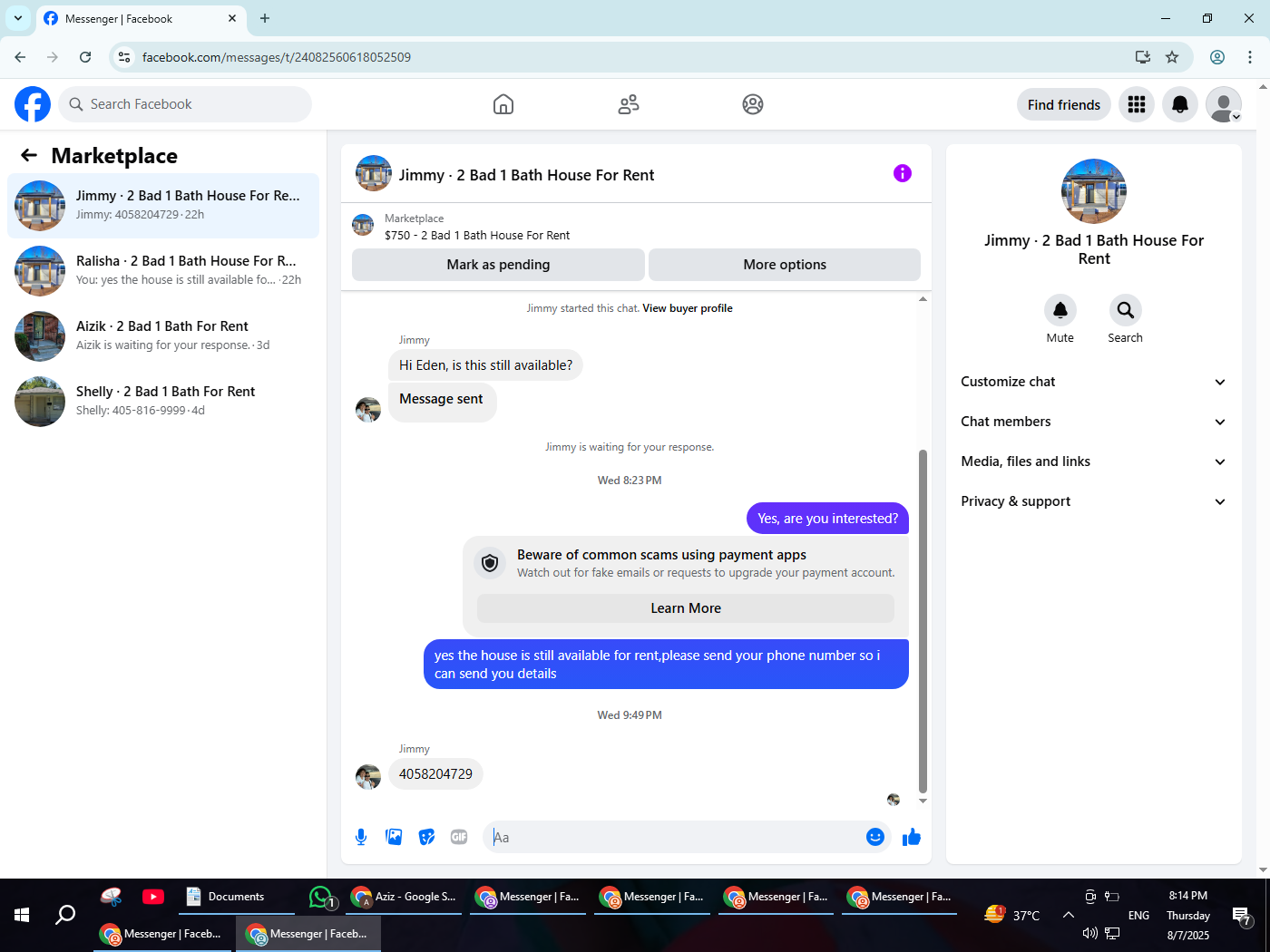Viewport: 1270px width, 952px height.
Task: Choose a sticker to send
Action: [x=426, y=837]
